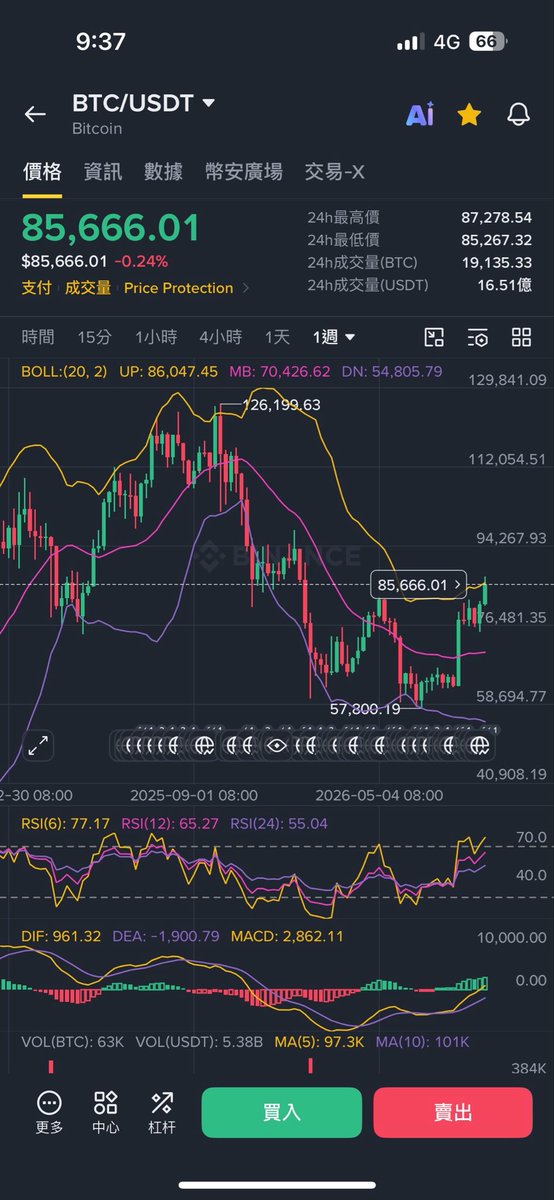
Task: Select the 價格 tab
Action: pyautogui.click(x=43, y=172)
